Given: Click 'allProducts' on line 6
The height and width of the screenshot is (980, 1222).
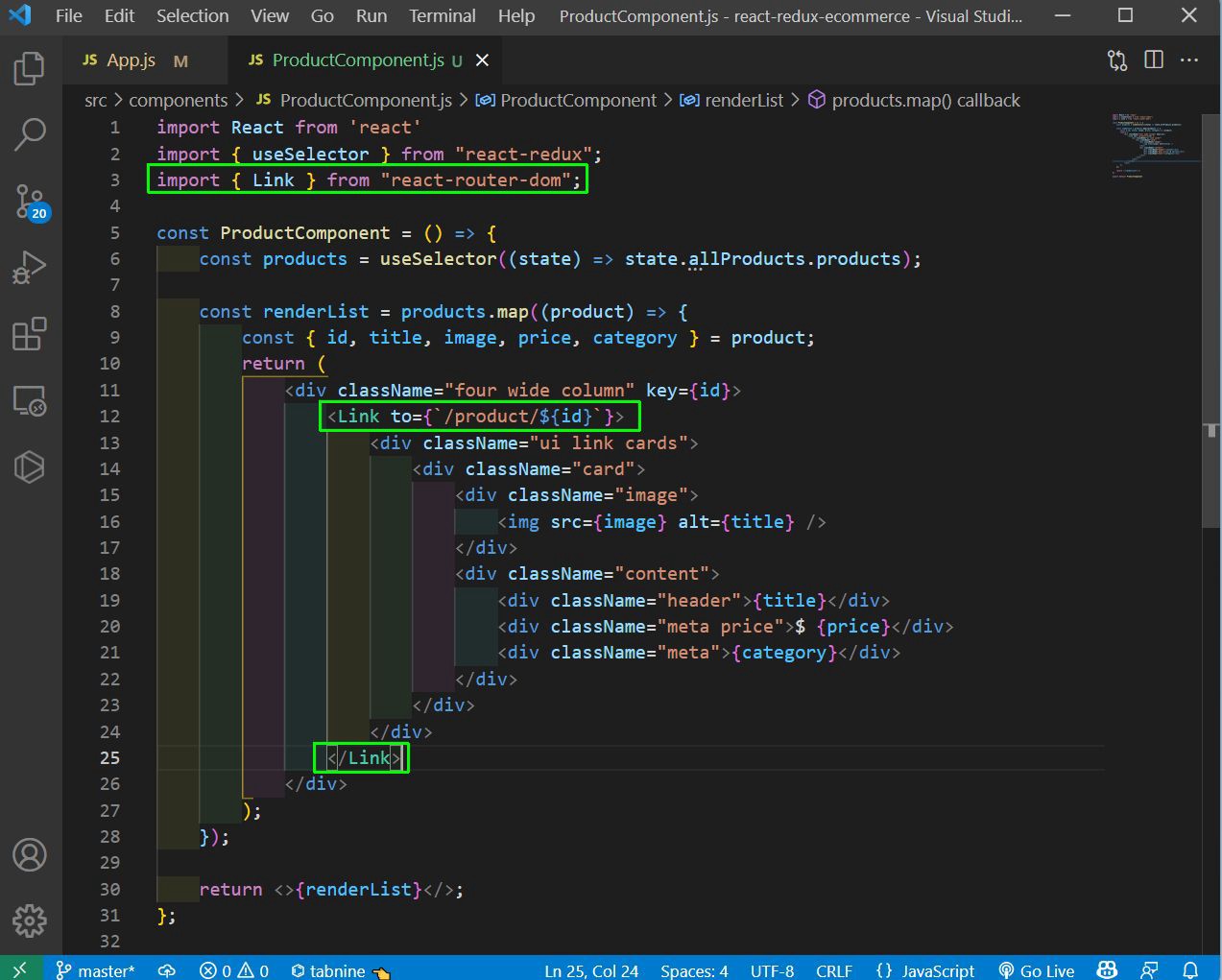Looking at the screenshot, I should 747,259.
